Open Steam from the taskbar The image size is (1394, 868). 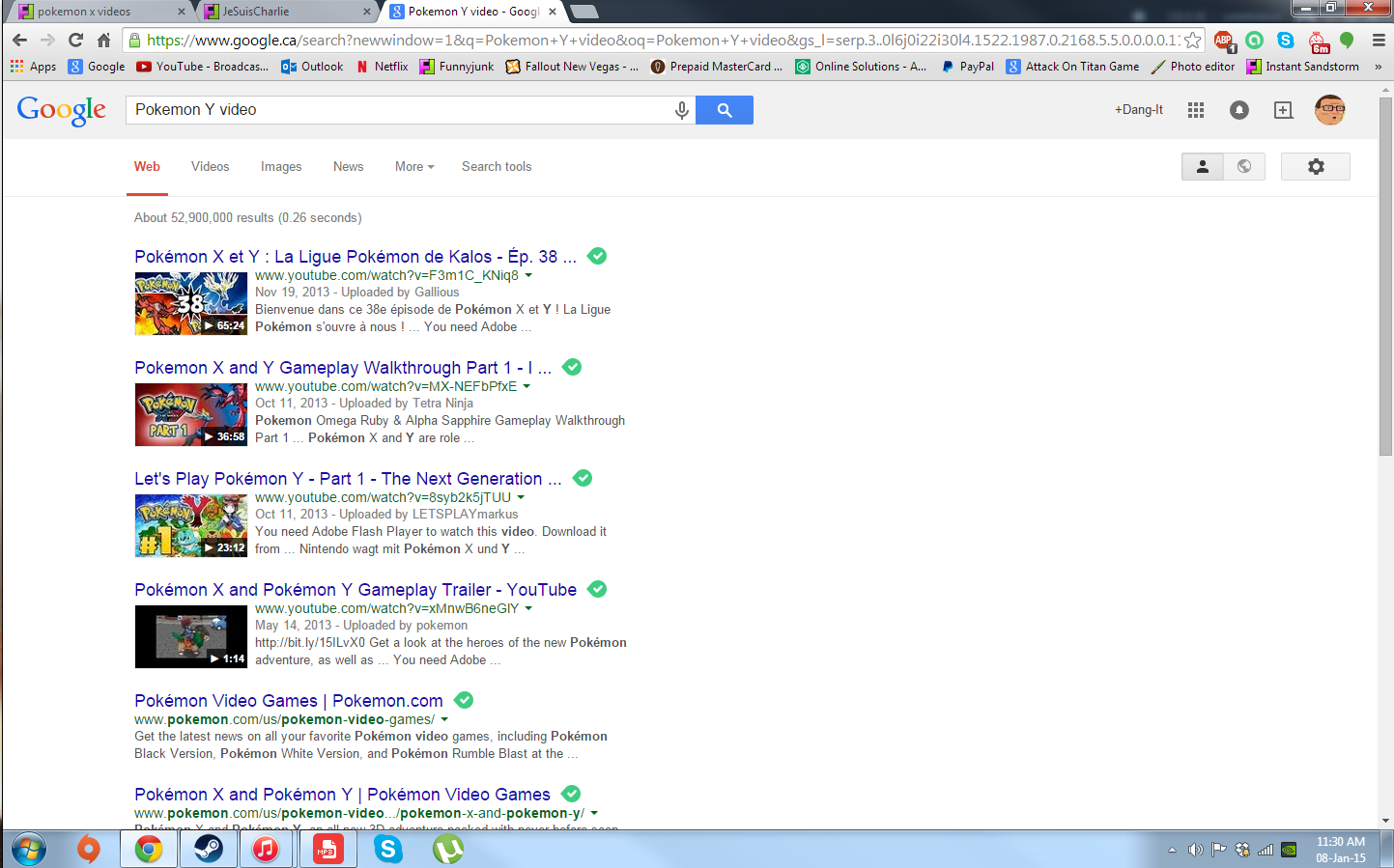[208, 849]
